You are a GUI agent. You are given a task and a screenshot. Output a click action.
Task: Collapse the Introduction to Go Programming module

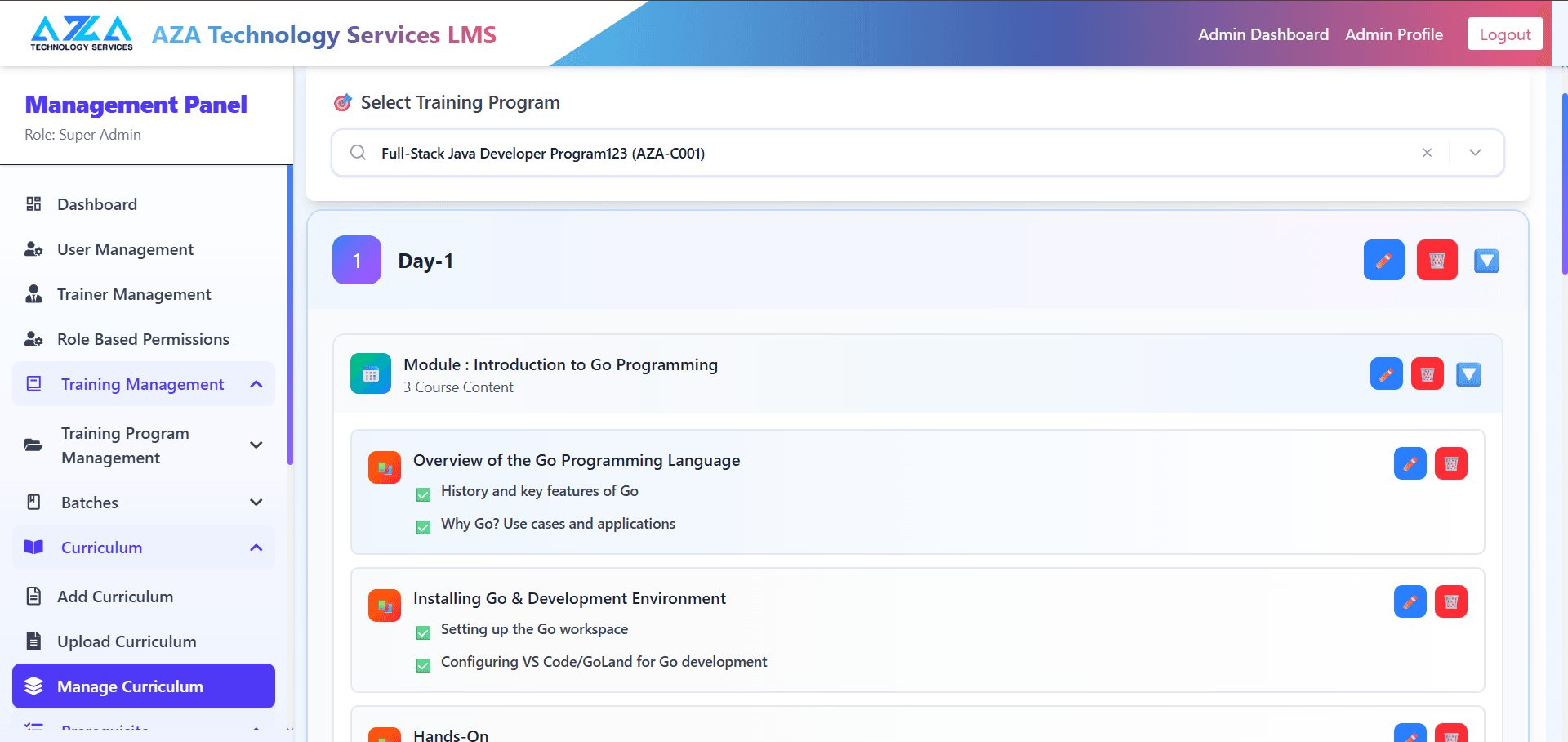(x=1468, y=374)
